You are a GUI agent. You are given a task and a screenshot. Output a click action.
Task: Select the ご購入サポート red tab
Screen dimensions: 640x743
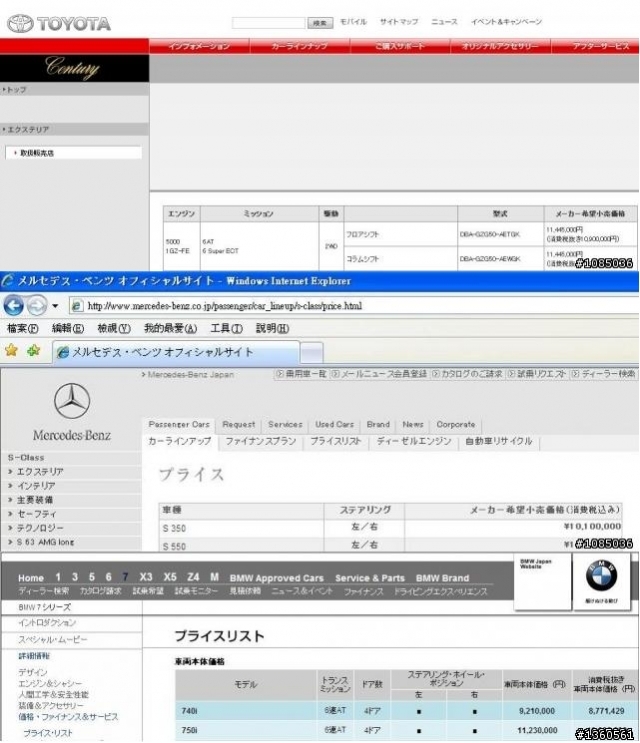pyautogui.click(x=400, y=46)
